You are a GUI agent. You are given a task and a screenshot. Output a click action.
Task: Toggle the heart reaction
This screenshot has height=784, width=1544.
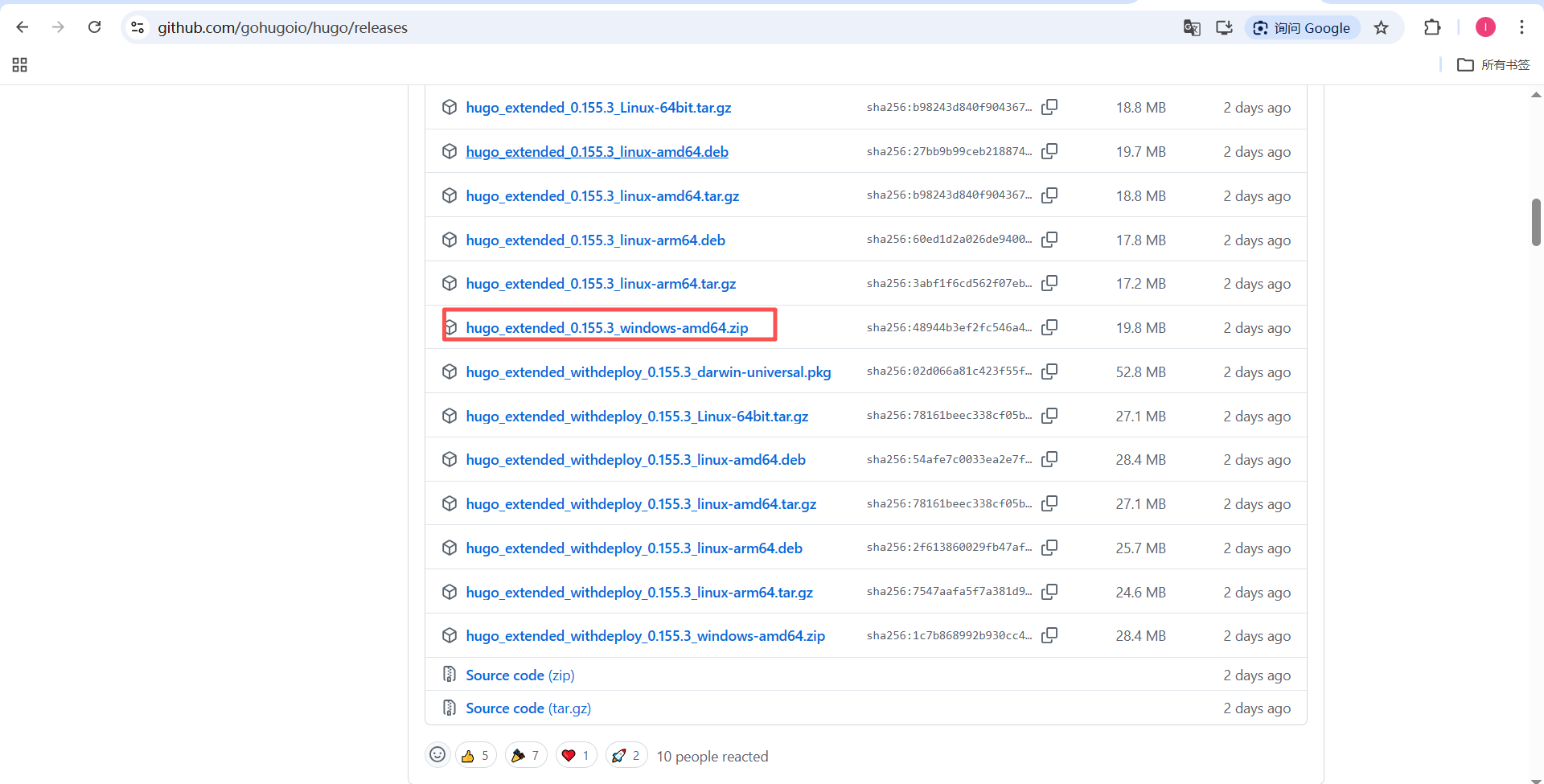pyautogui.click(x=577, y=756)
